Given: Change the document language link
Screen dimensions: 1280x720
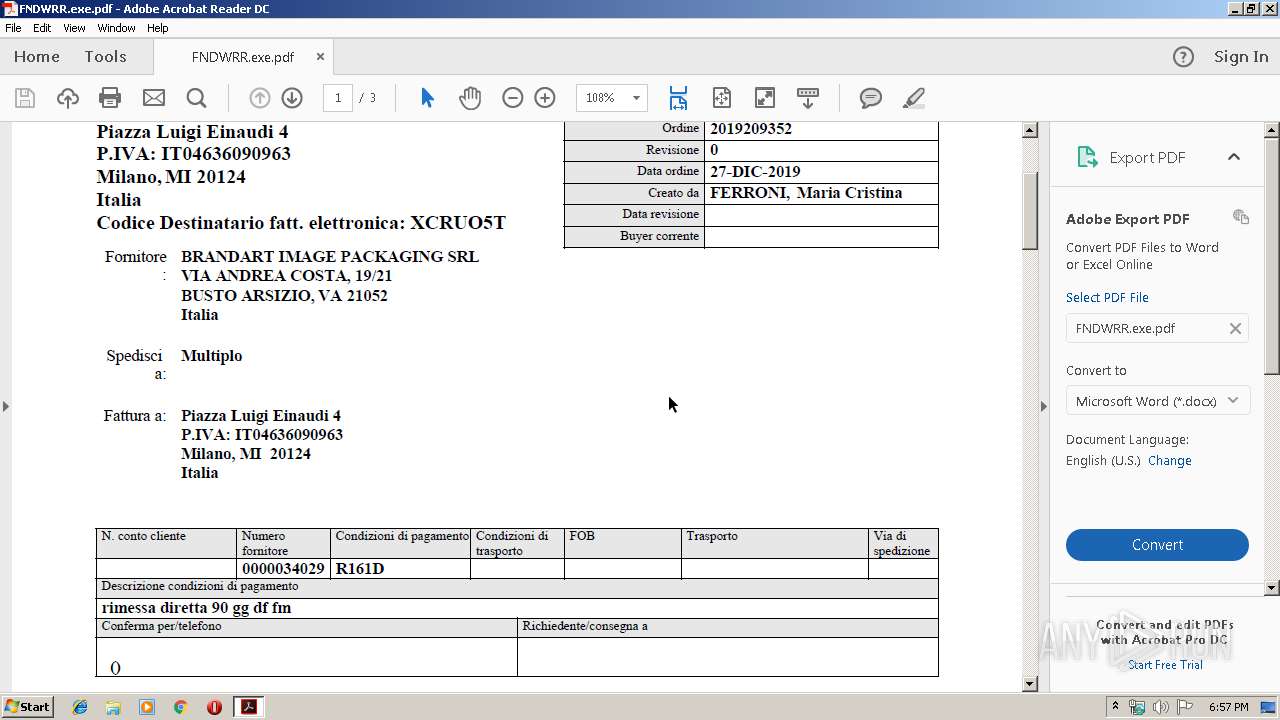Looking at the screenshot, I should tap(1170, 461).
